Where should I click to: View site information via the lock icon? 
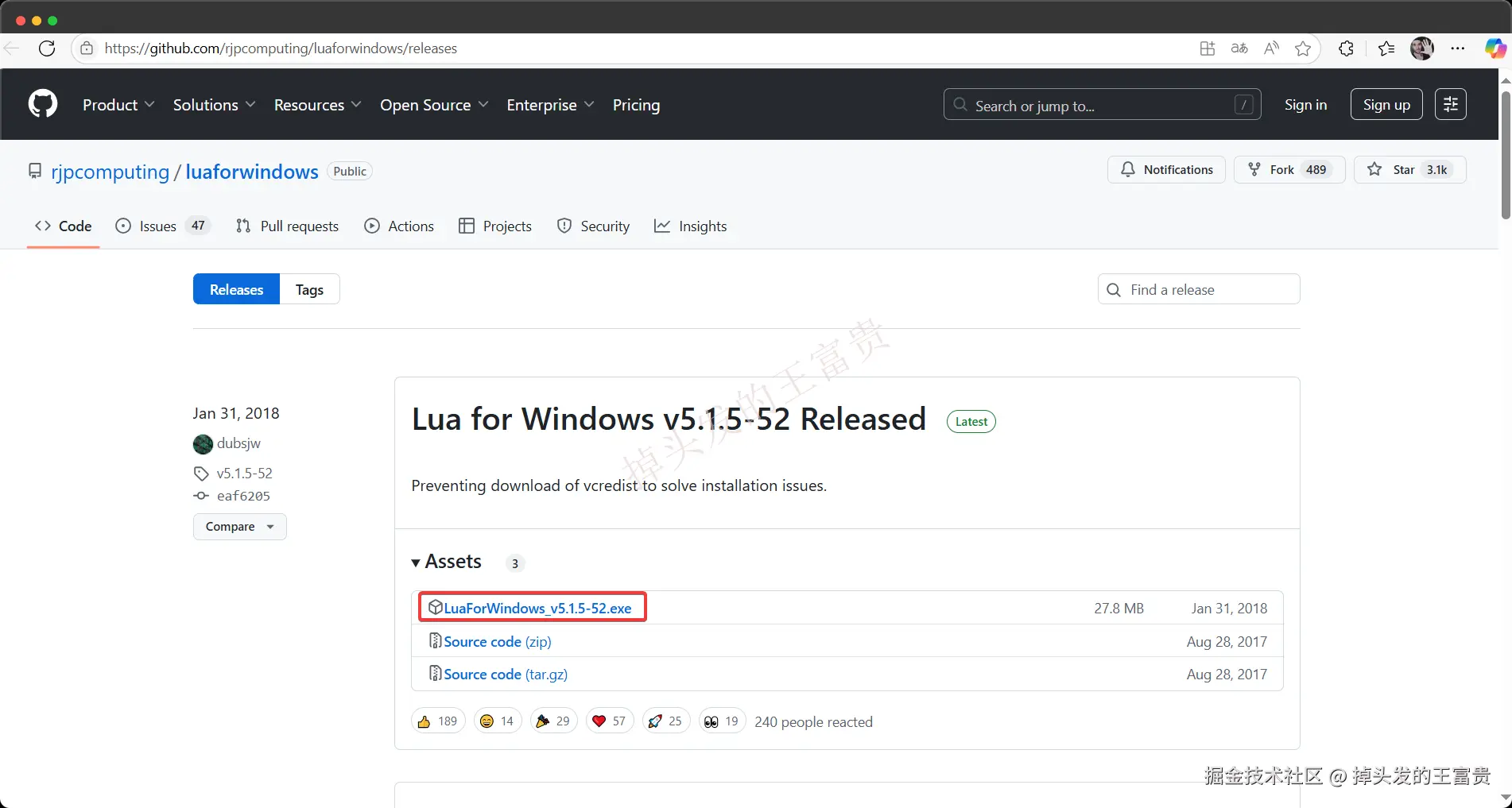click(x=87, y=48)
